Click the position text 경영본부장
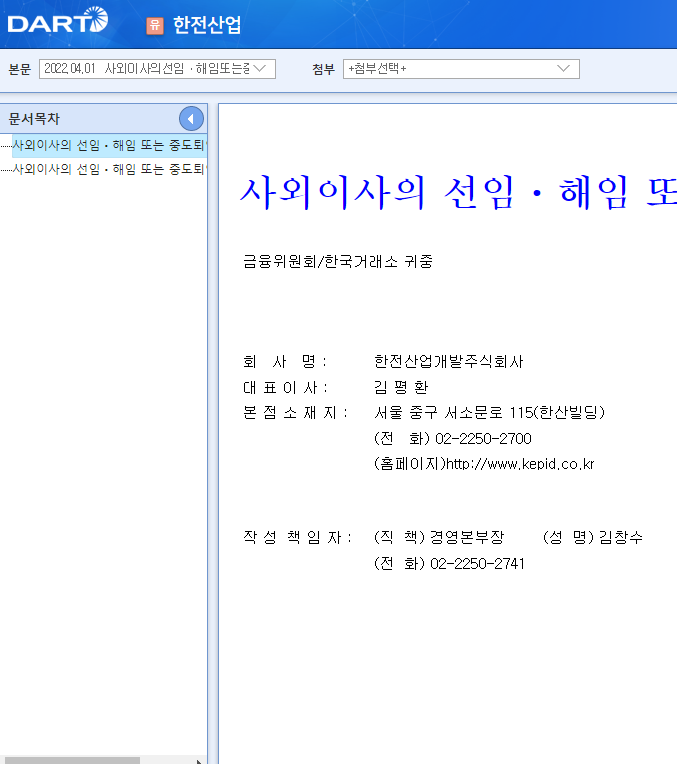The image size is (677, 764). pyautogui.click(x=467, y=537)
